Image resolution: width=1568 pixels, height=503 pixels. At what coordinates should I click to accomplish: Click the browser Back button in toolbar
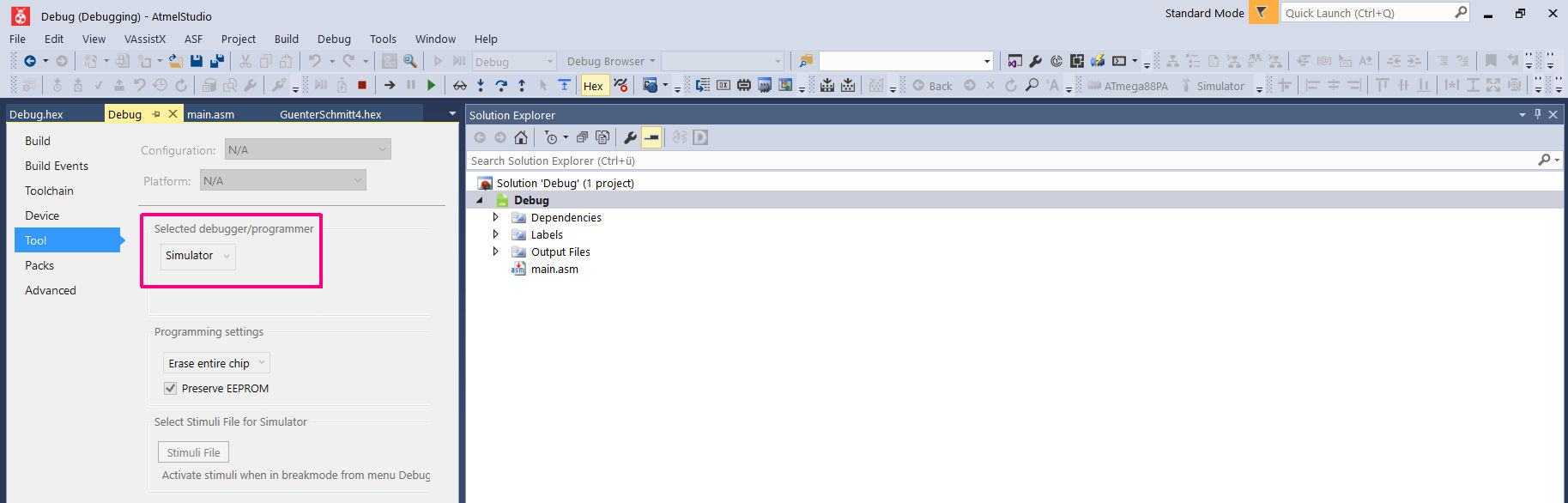[932, 86]
